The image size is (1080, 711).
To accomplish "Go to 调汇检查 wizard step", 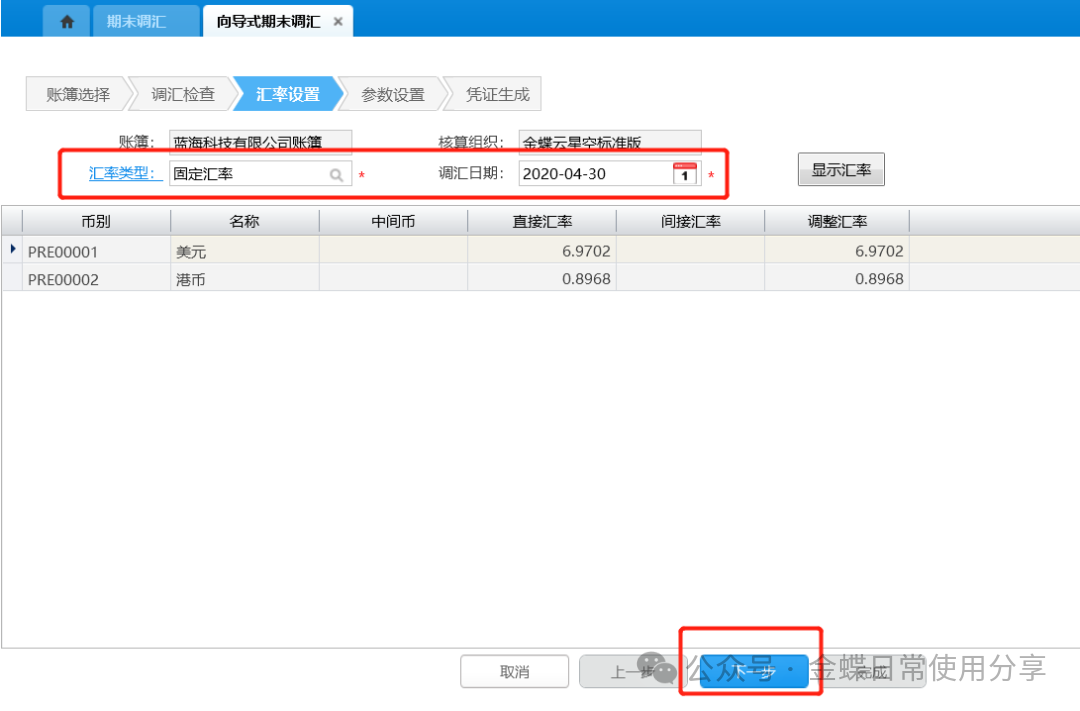I will click(183, 95).
